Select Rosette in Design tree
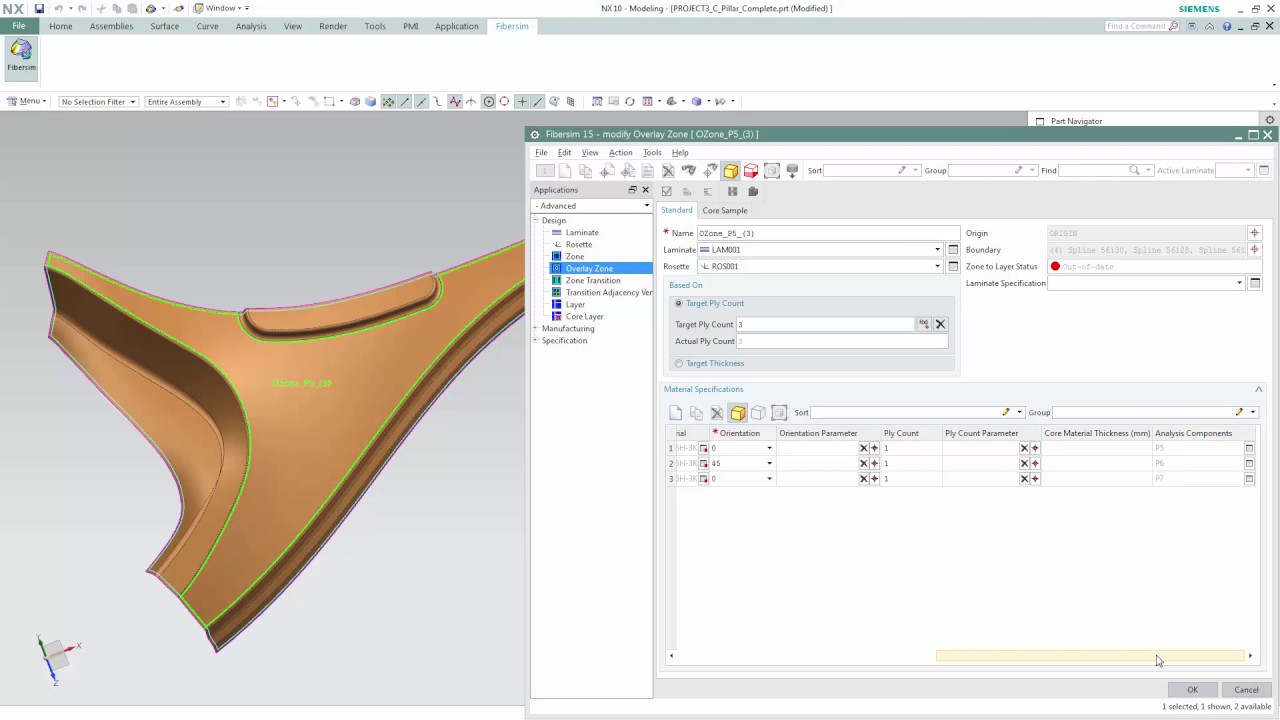 579,244
